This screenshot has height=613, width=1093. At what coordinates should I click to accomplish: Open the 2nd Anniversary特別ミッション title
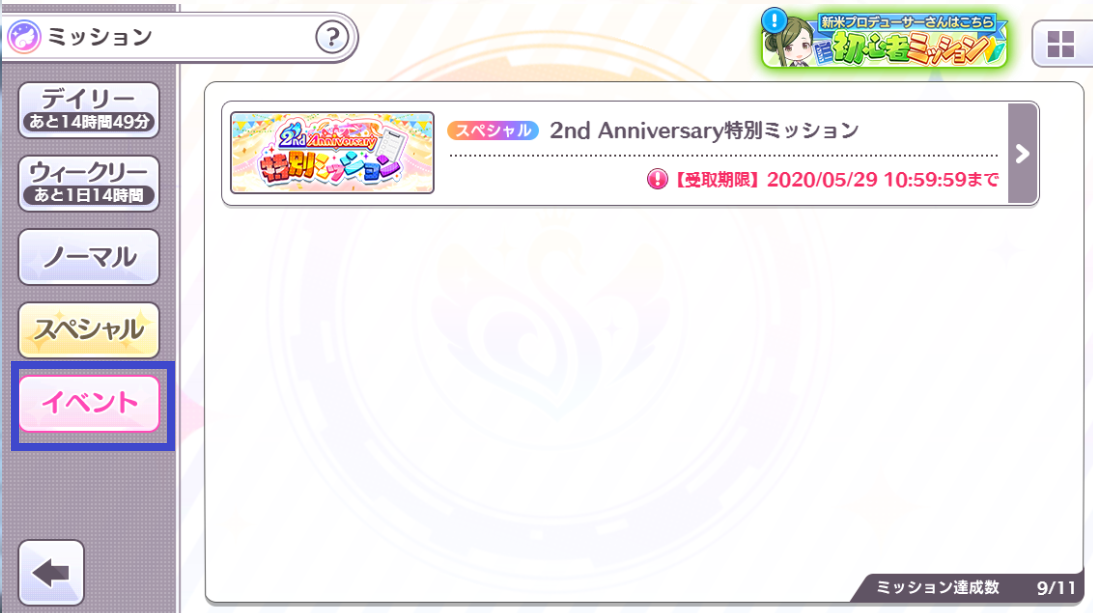coord(704,130)
